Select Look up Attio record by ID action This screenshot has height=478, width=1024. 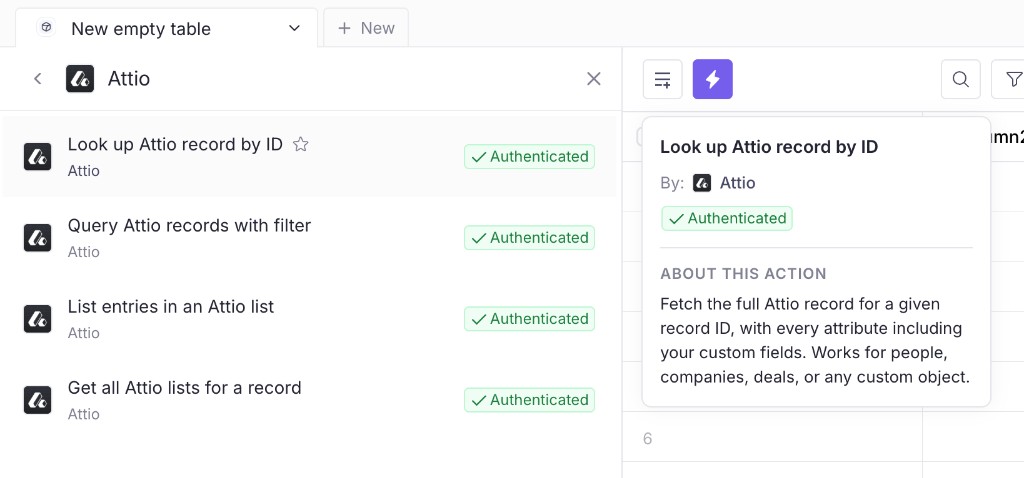pyautogui.click(x=310, y=157)
